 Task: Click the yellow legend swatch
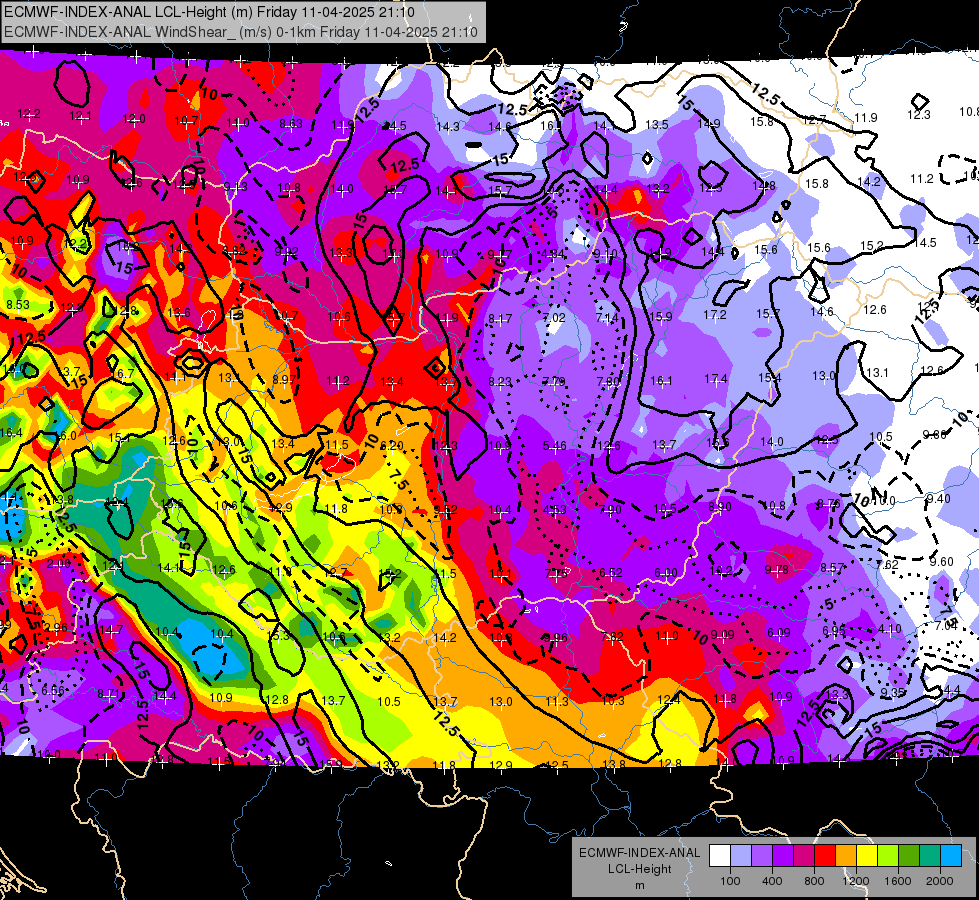point(867,855)
